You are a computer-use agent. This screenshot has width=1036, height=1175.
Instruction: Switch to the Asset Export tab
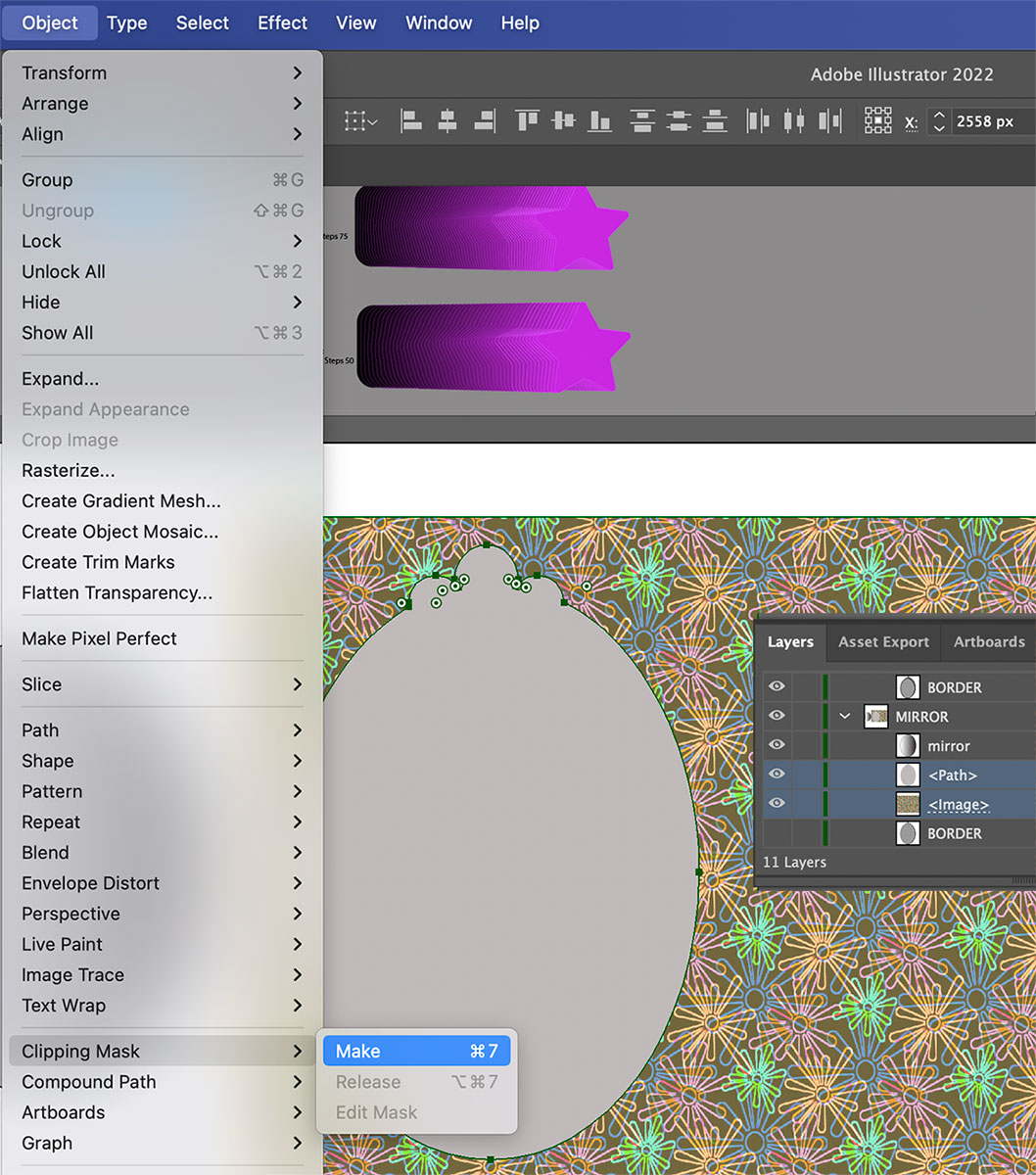click(883, 642)
